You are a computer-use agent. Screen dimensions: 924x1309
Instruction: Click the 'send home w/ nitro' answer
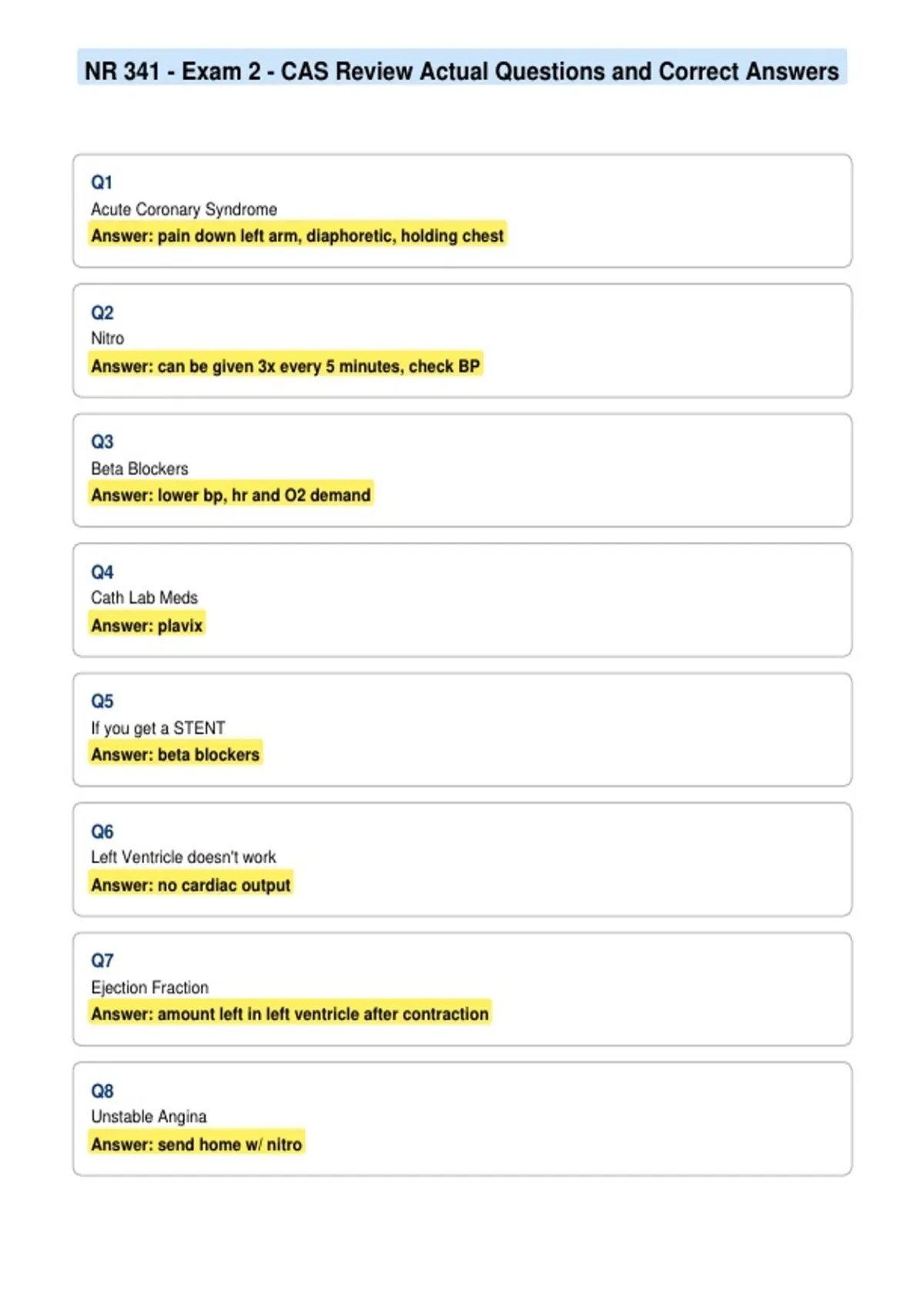pyautogui.click(x=196, y=1144)
